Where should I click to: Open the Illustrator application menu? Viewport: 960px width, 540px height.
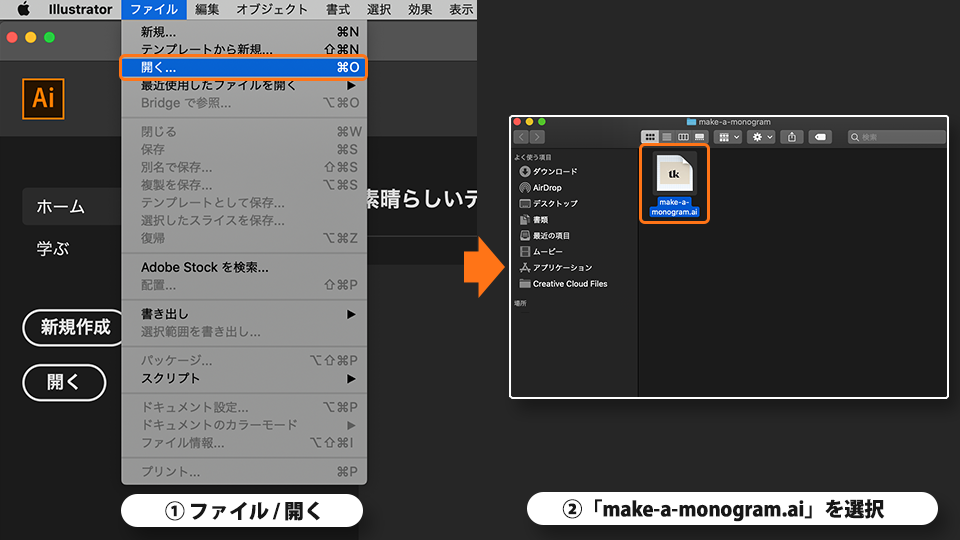(80, 9)
